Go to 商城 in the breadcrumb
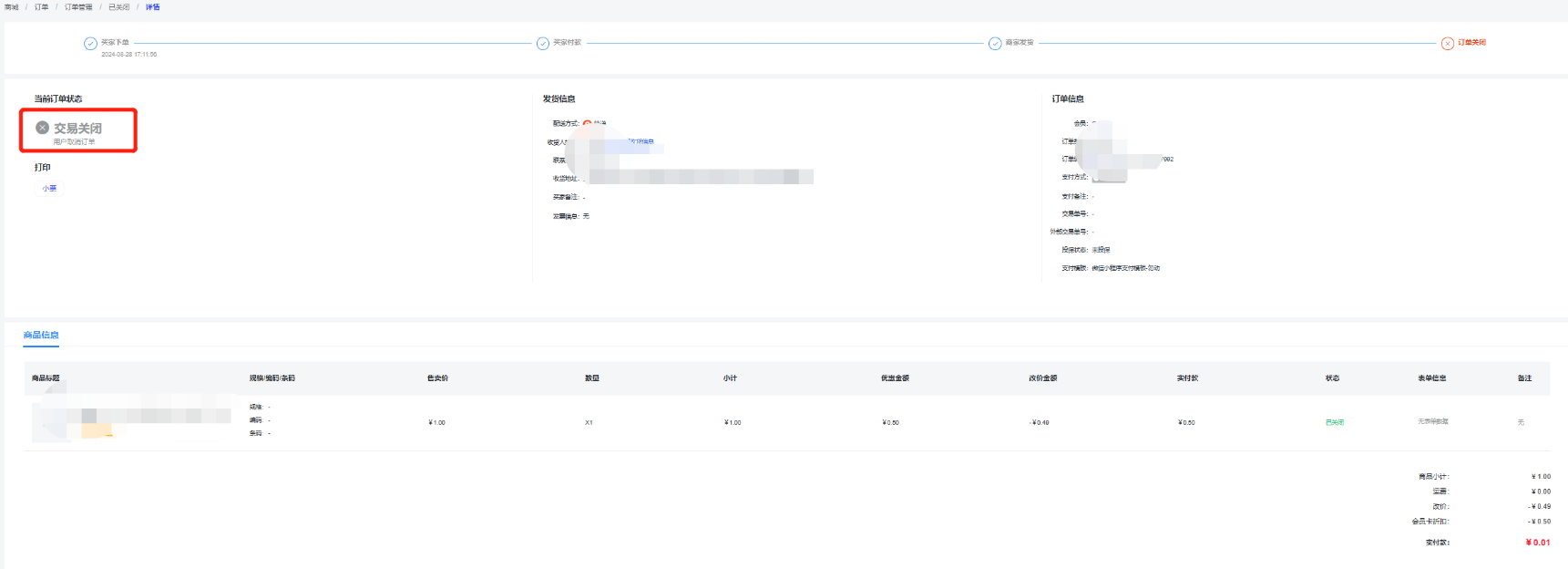 pos(11,7)
